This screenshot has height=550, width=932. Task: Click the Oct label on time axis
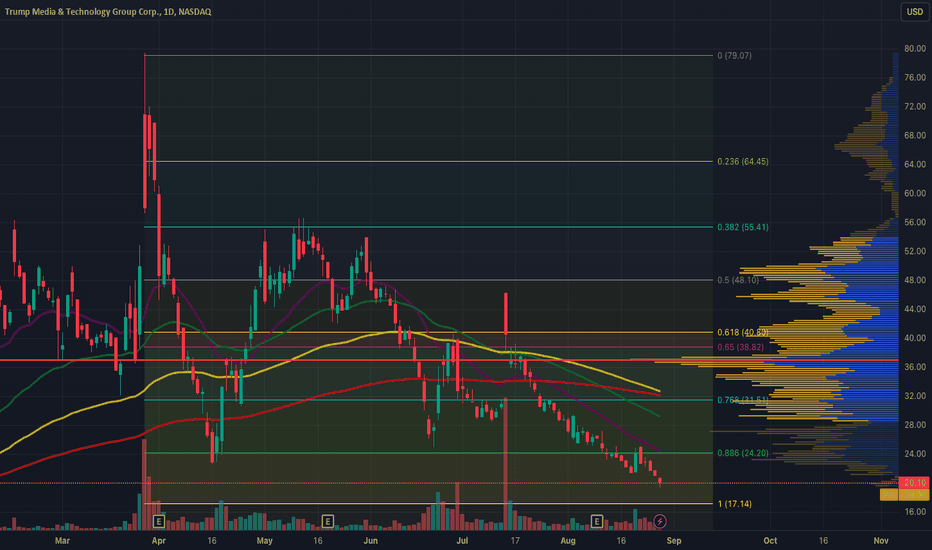(x=770, y=540)
